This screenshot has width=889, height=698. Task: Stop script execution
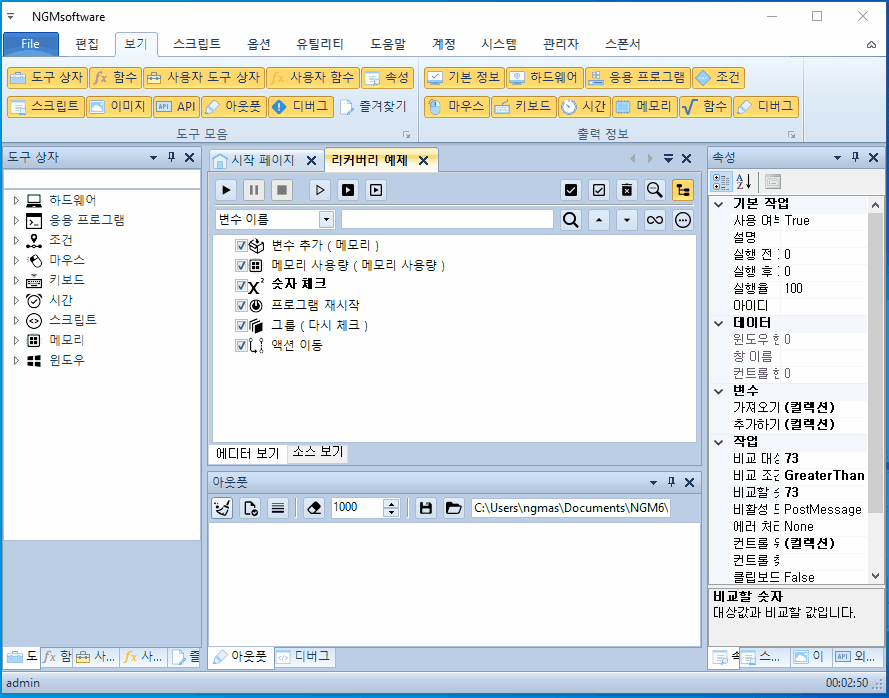tap(282, 190)
